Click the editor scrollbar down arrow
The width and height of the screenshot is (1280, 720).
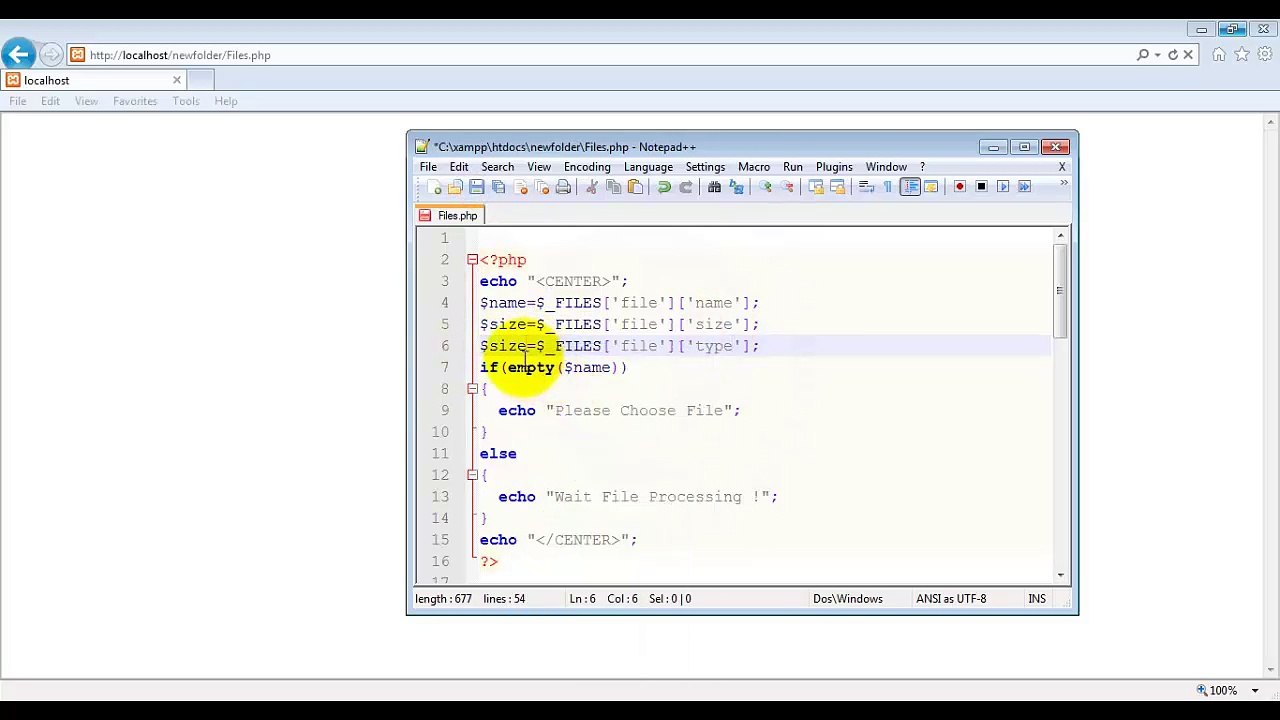click(x=1060, y=574)
